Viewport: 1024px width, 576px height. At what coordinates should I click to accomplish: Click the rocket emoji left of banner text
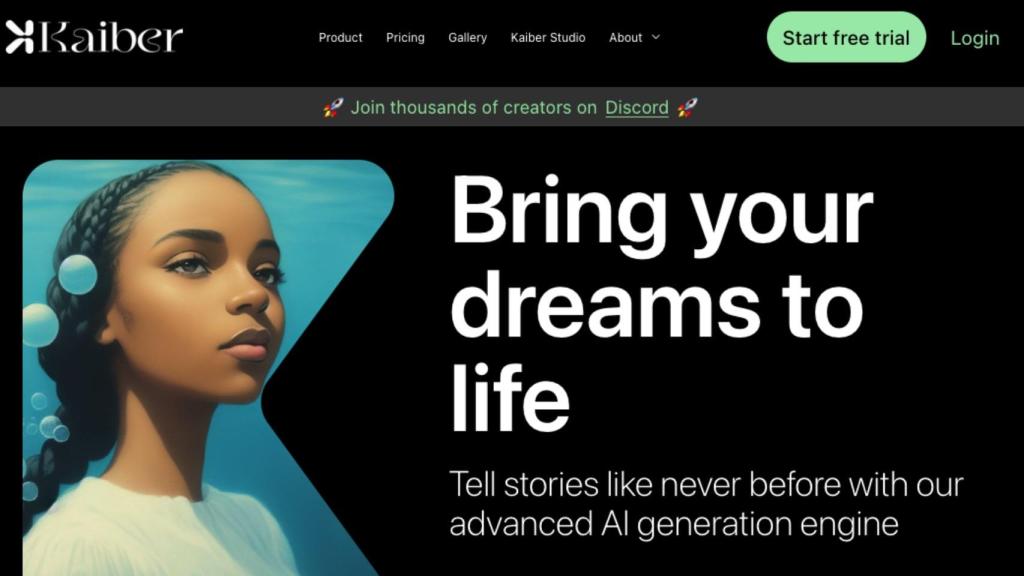tap(333, 108)
